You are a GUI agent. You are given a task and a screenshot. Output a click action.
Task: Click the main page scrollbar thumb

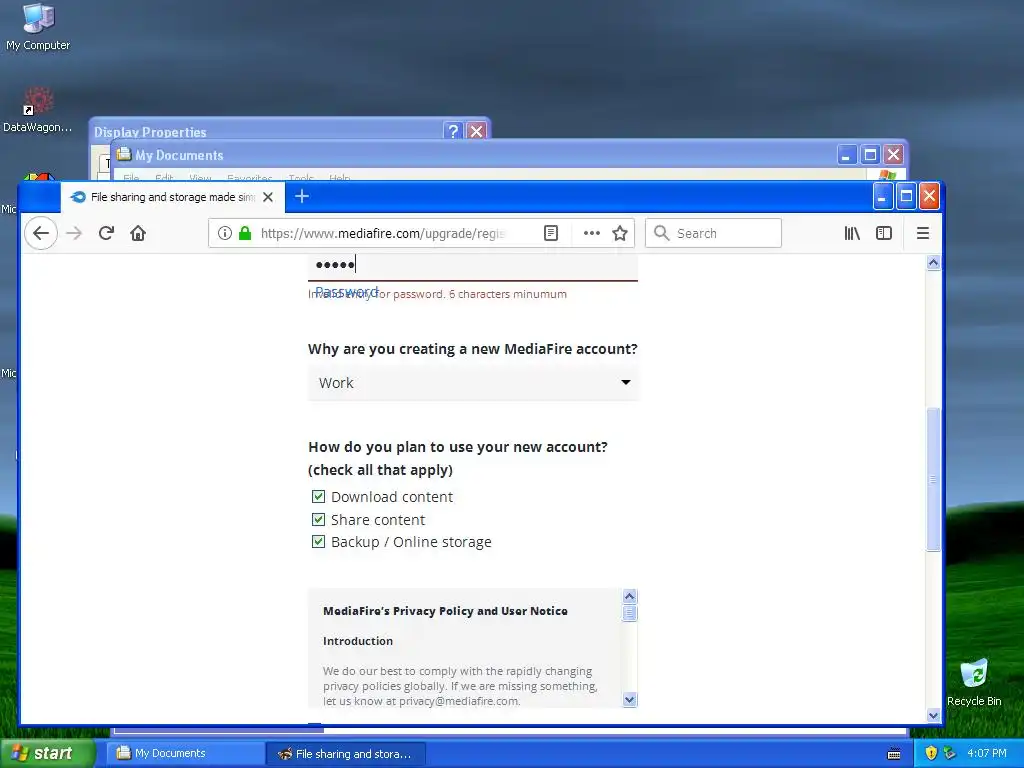click(933, 479)
